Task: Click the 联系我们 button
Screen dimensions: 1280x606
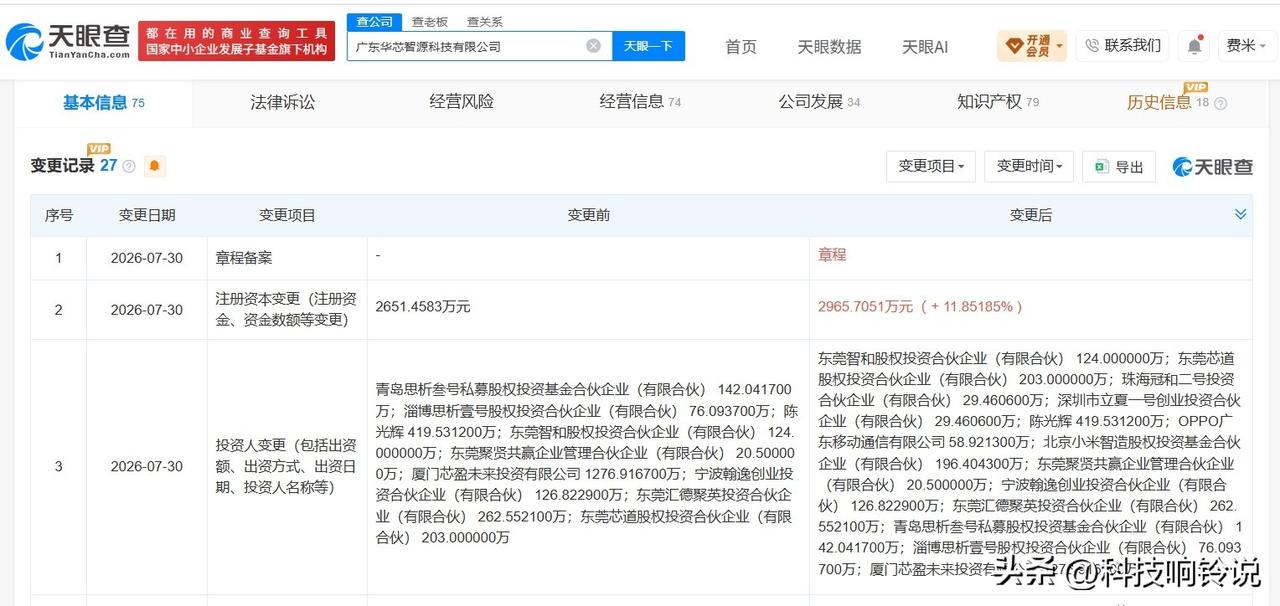Action: [x=1122, y=46]
